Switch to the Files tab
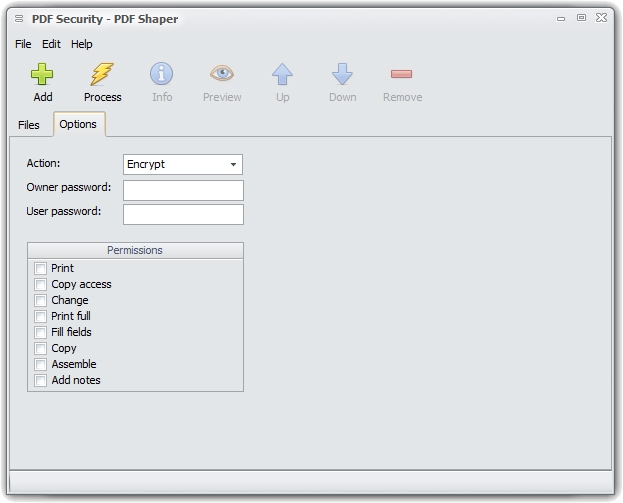 29,125
